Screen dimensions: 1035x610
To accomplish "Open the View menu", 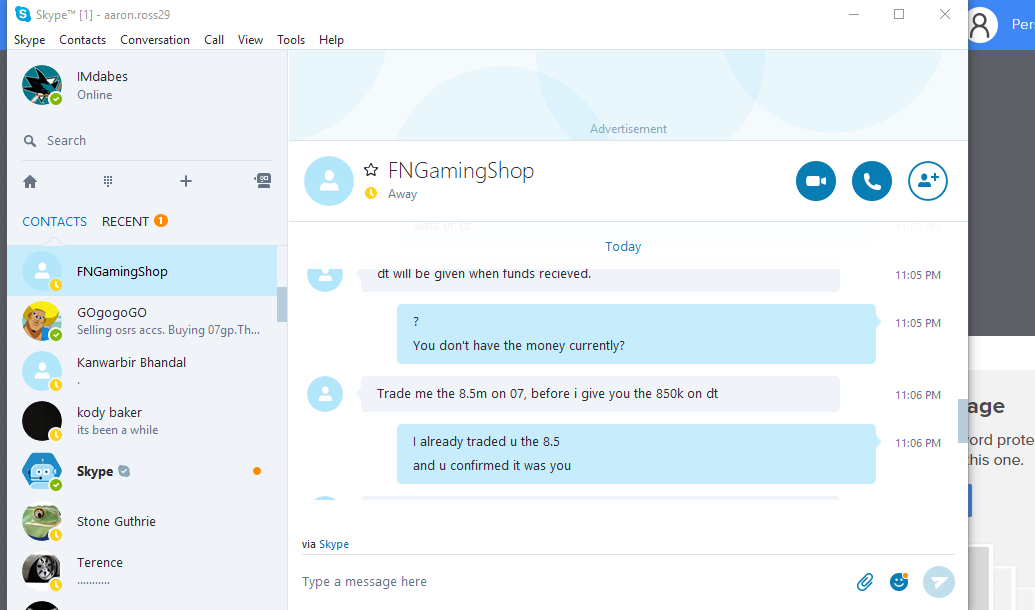I will [250, 40].
